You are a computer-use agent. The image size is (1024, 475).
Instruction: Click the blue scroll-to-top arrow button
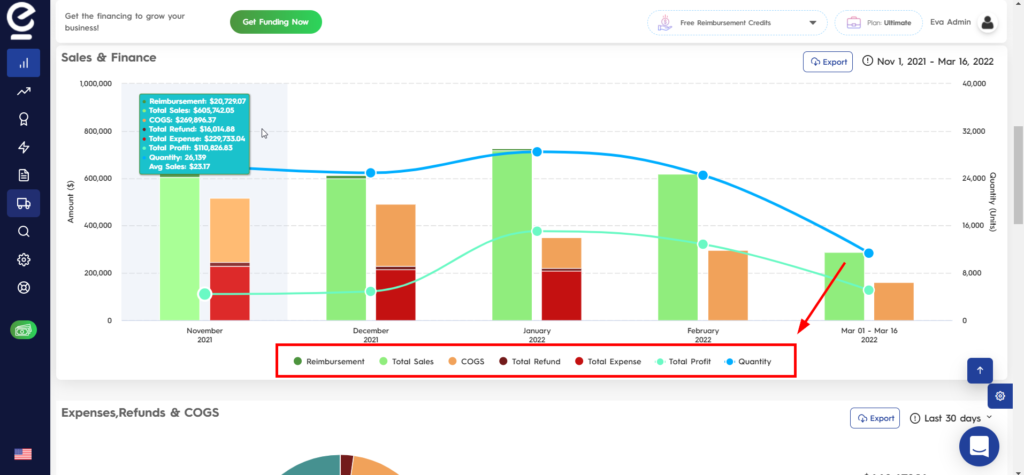tap(980, 370)
